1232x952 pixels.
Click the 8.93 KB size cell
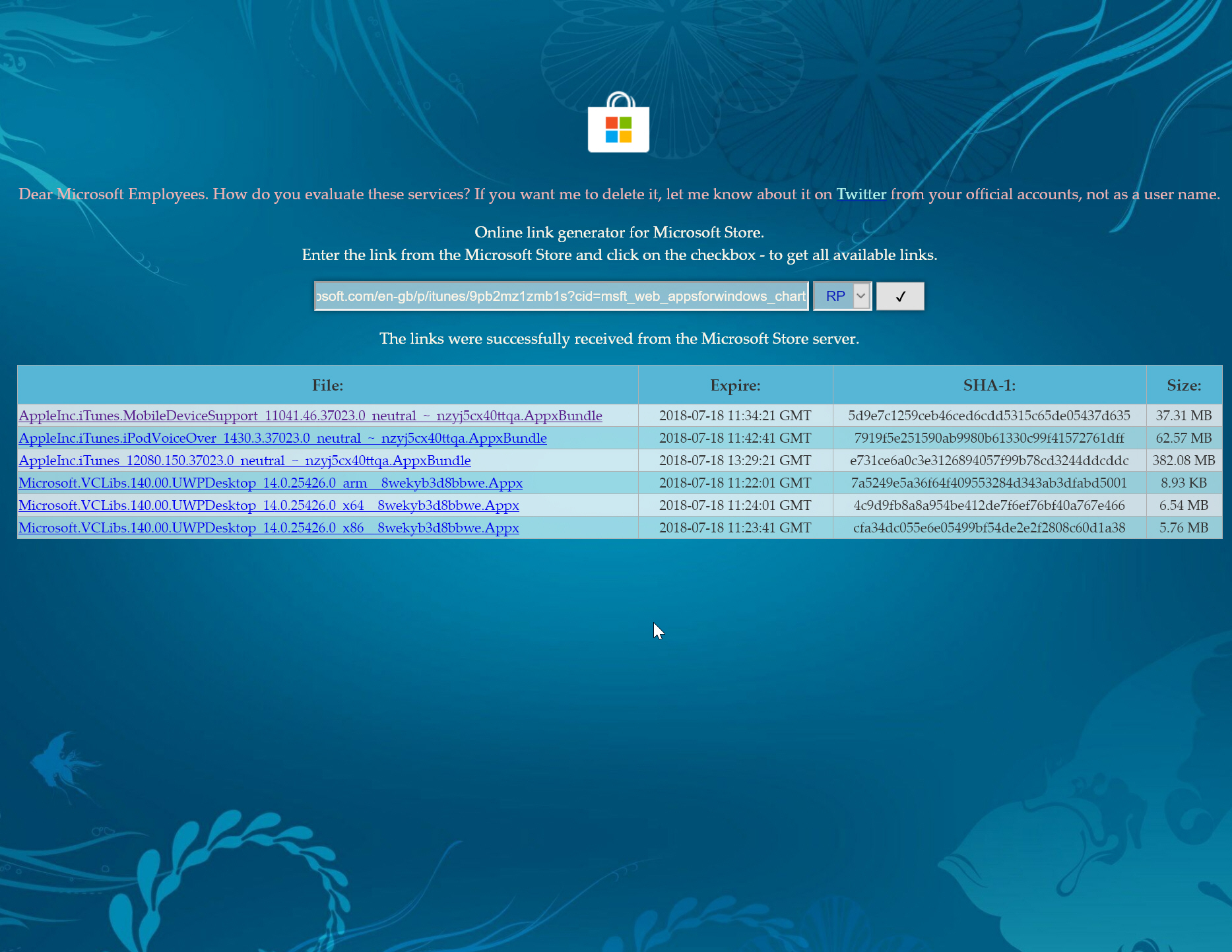click(x=1184, y=483)
